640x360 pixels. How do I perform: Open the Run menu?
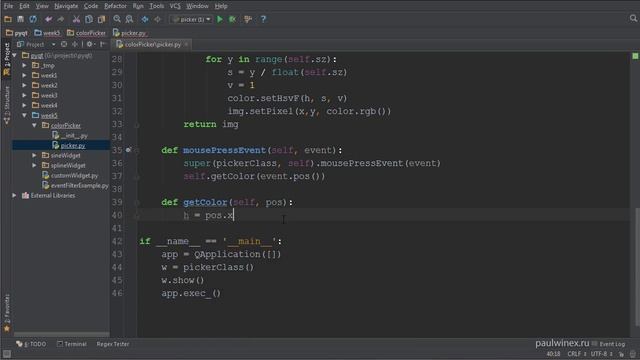tap(138, 6)
